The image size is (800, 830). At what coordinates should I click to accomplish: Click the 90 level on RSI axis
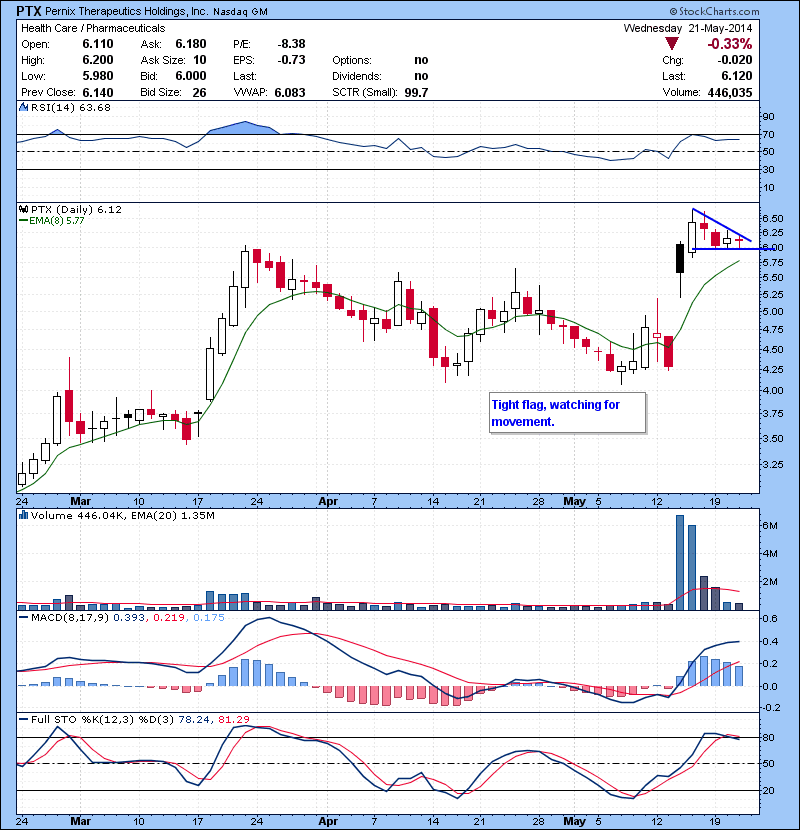(x=768, y=116)
